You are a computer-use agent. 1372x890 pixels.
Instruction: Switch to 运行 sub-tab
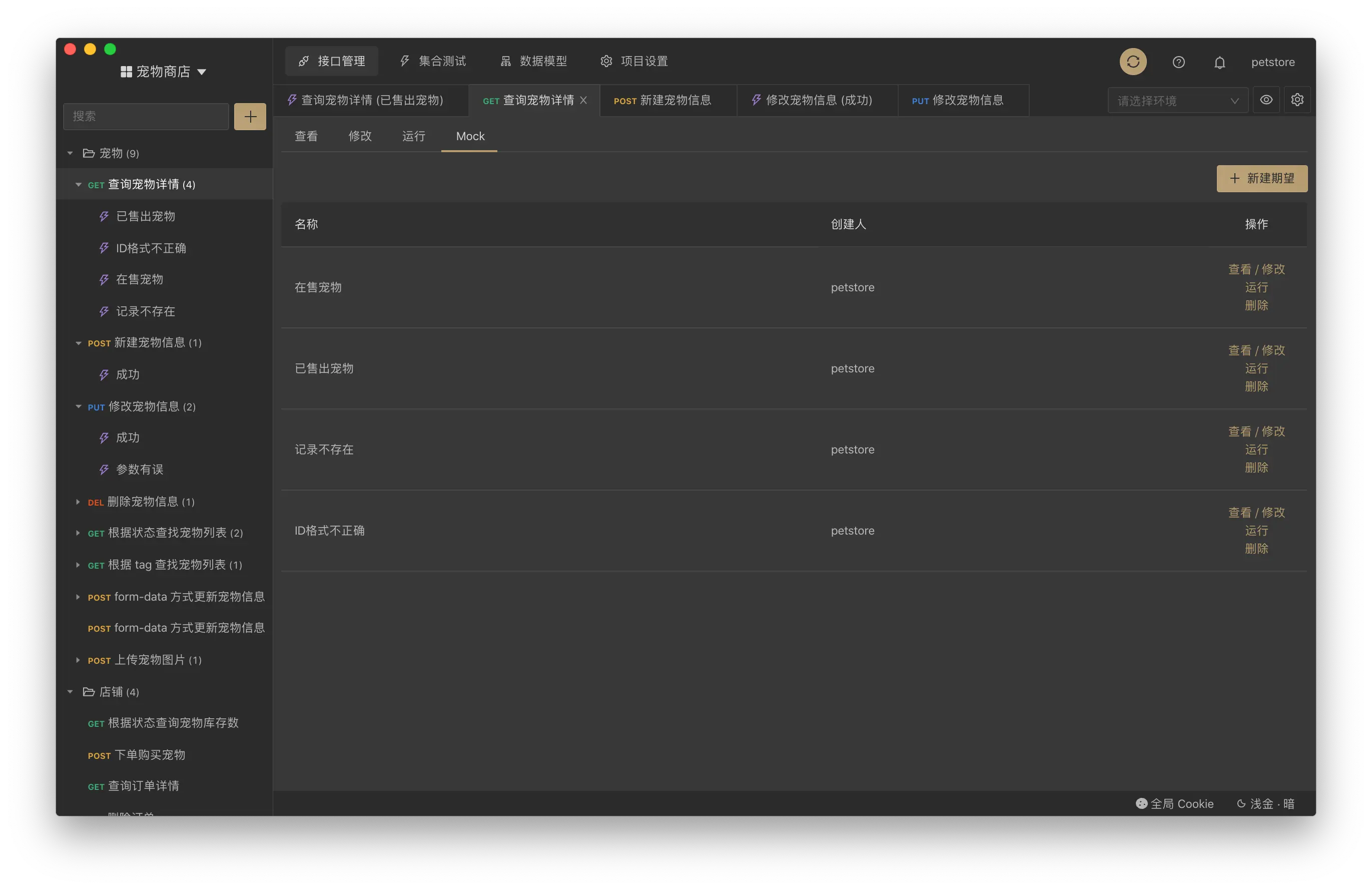point(413,136)
